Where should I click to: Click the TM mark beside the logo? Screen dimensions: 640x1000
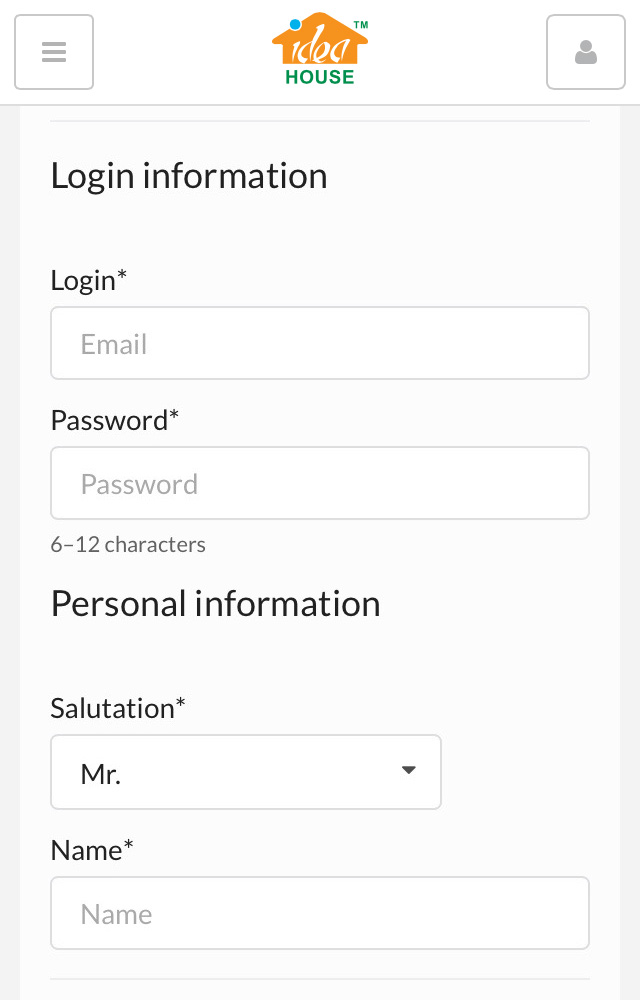(x=361, y=25)
